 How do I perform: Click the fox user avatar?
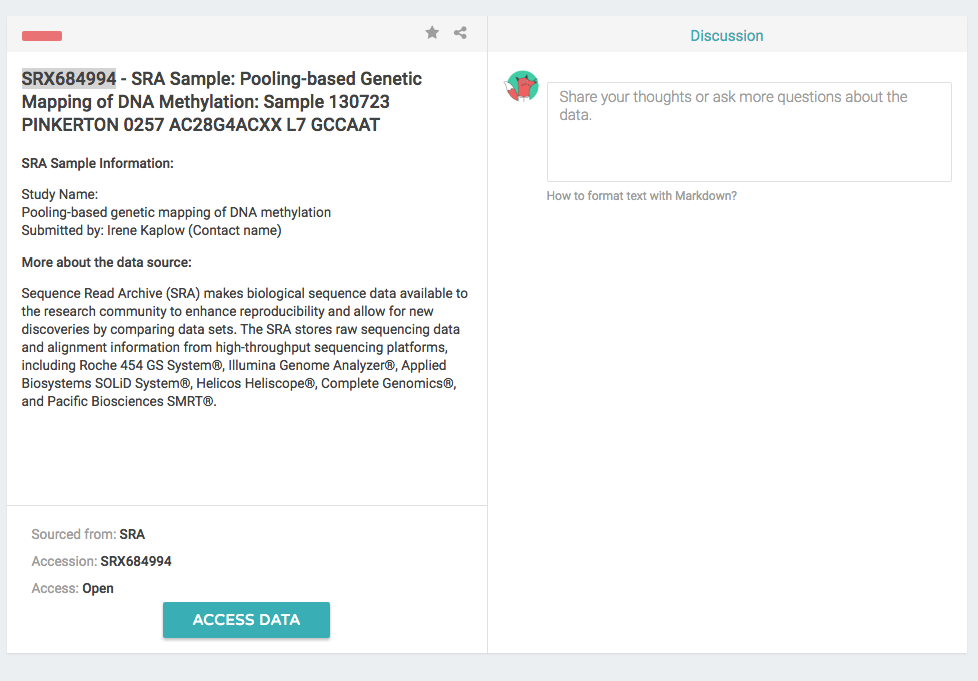[x=521, y=86]
